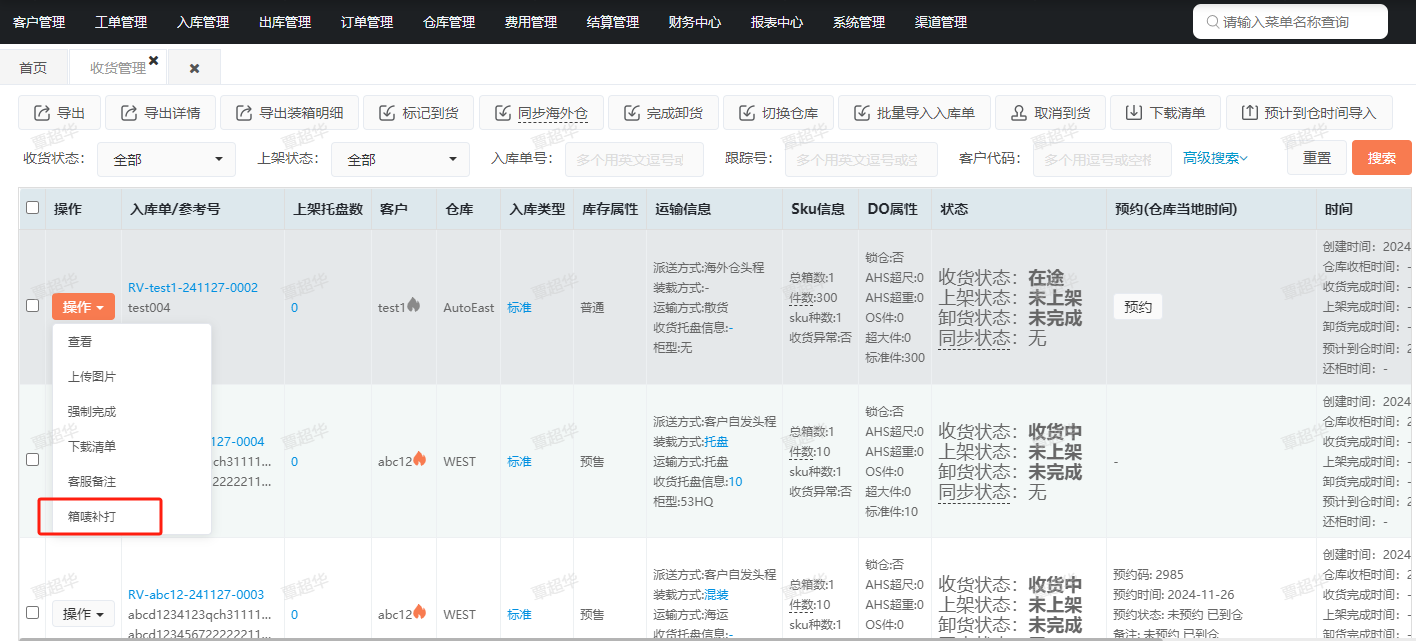Switch to the 收货管理 tab

[118, 68]
